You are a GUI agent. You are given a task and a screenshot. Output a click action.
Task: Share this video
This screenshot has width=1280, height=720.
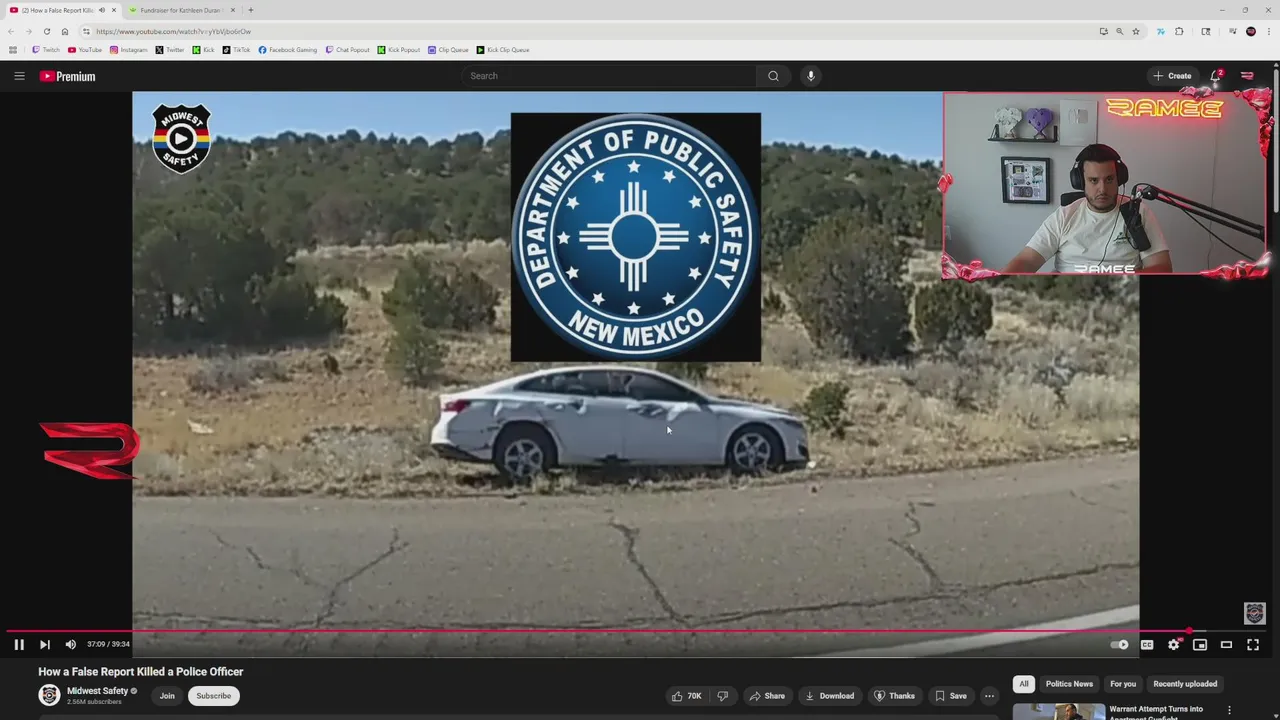(x=767, y=696)
